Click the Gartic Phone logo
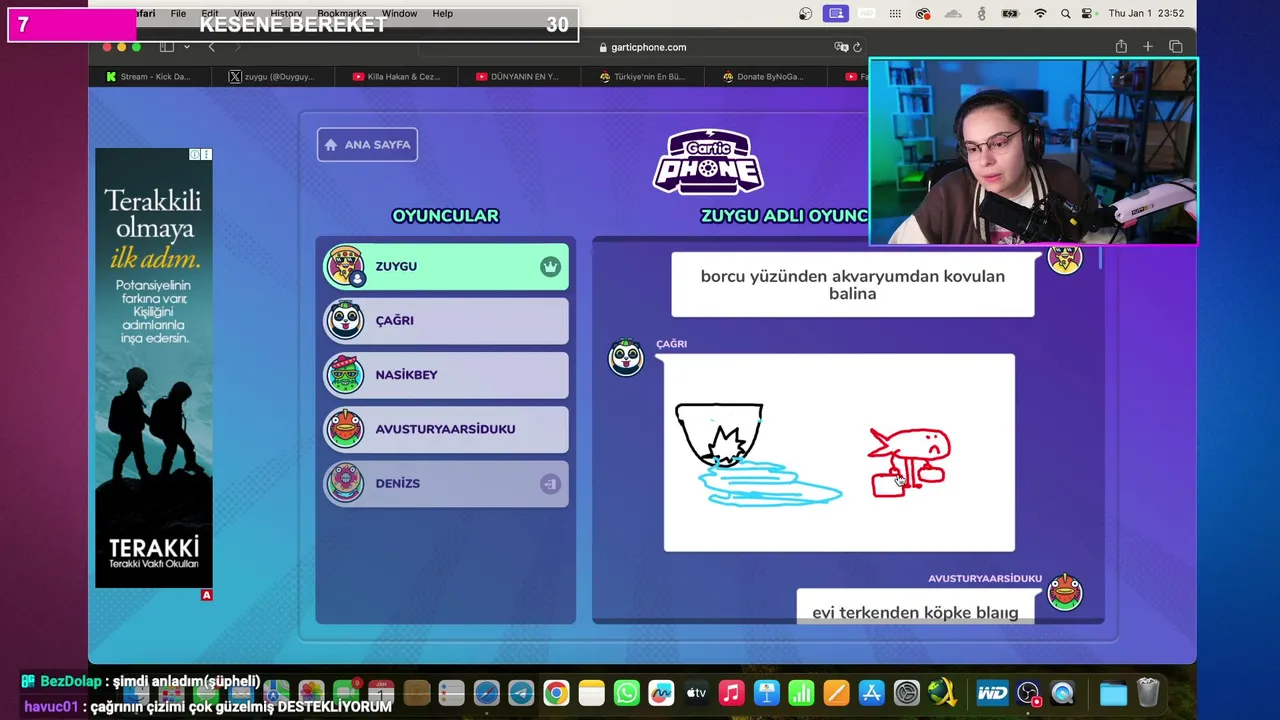 pyautogui.click(x=708, y=161)
